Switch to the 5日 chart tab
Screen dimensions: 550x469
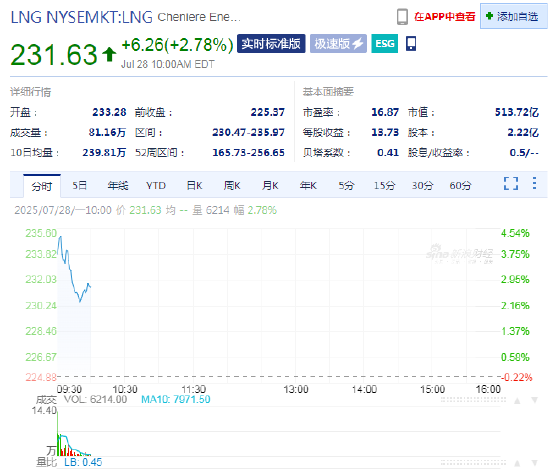(x=80, y=186)
